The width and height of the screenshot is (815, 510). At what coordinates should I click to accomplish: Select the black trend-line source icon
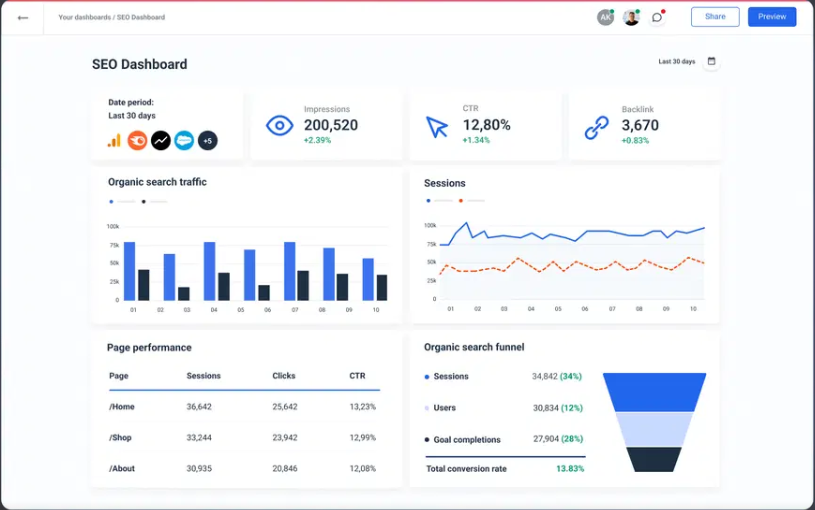[x=161, y=140]
